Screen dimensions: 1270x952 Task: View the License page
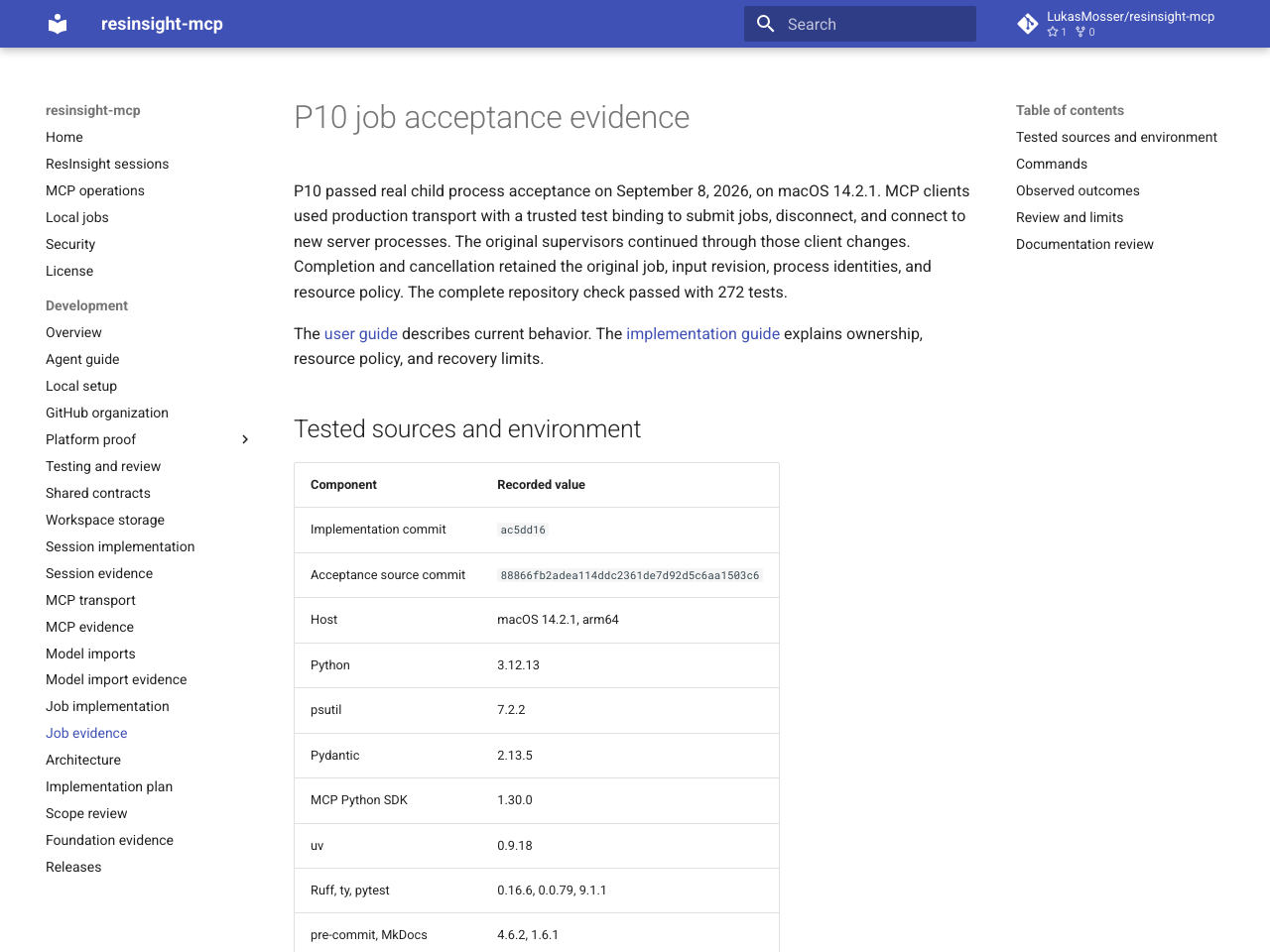click(69, 271)
